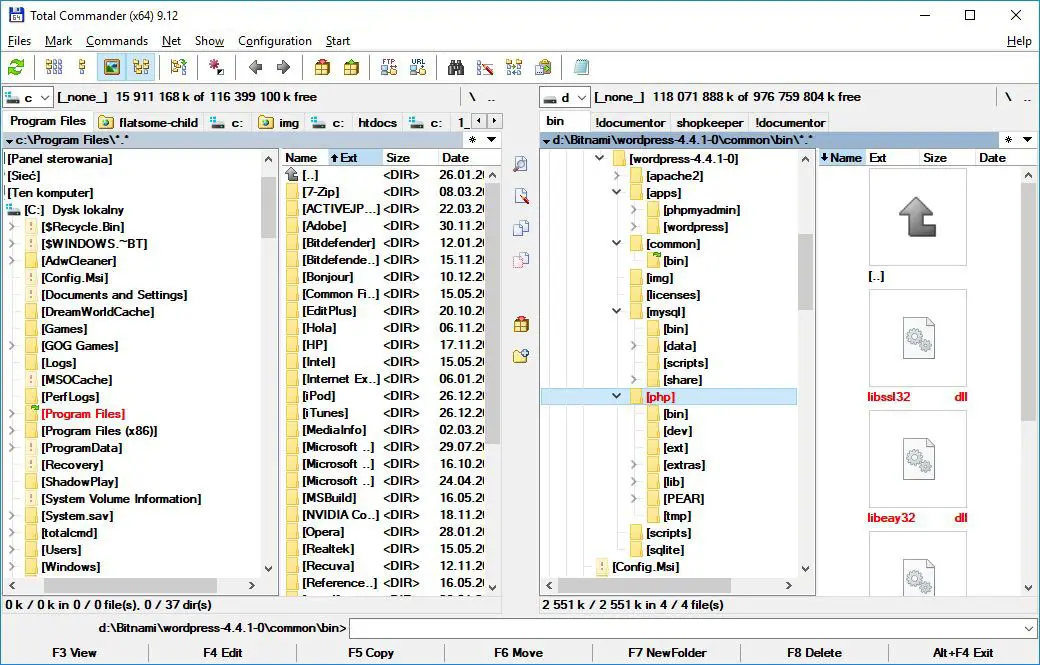Open the Files menu
This screenshot has height=665, width=1040.
(19, 41)
